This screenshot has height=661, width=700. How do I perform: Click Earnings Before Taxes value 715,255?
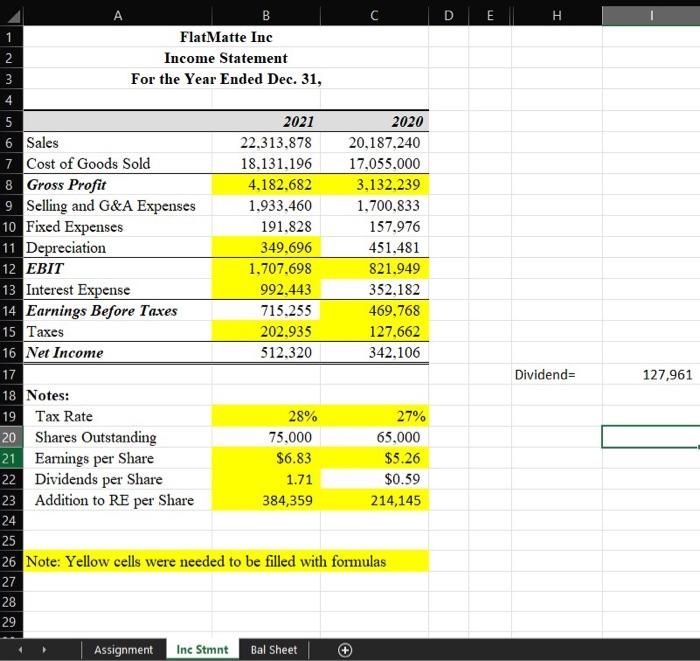[266, 311]
